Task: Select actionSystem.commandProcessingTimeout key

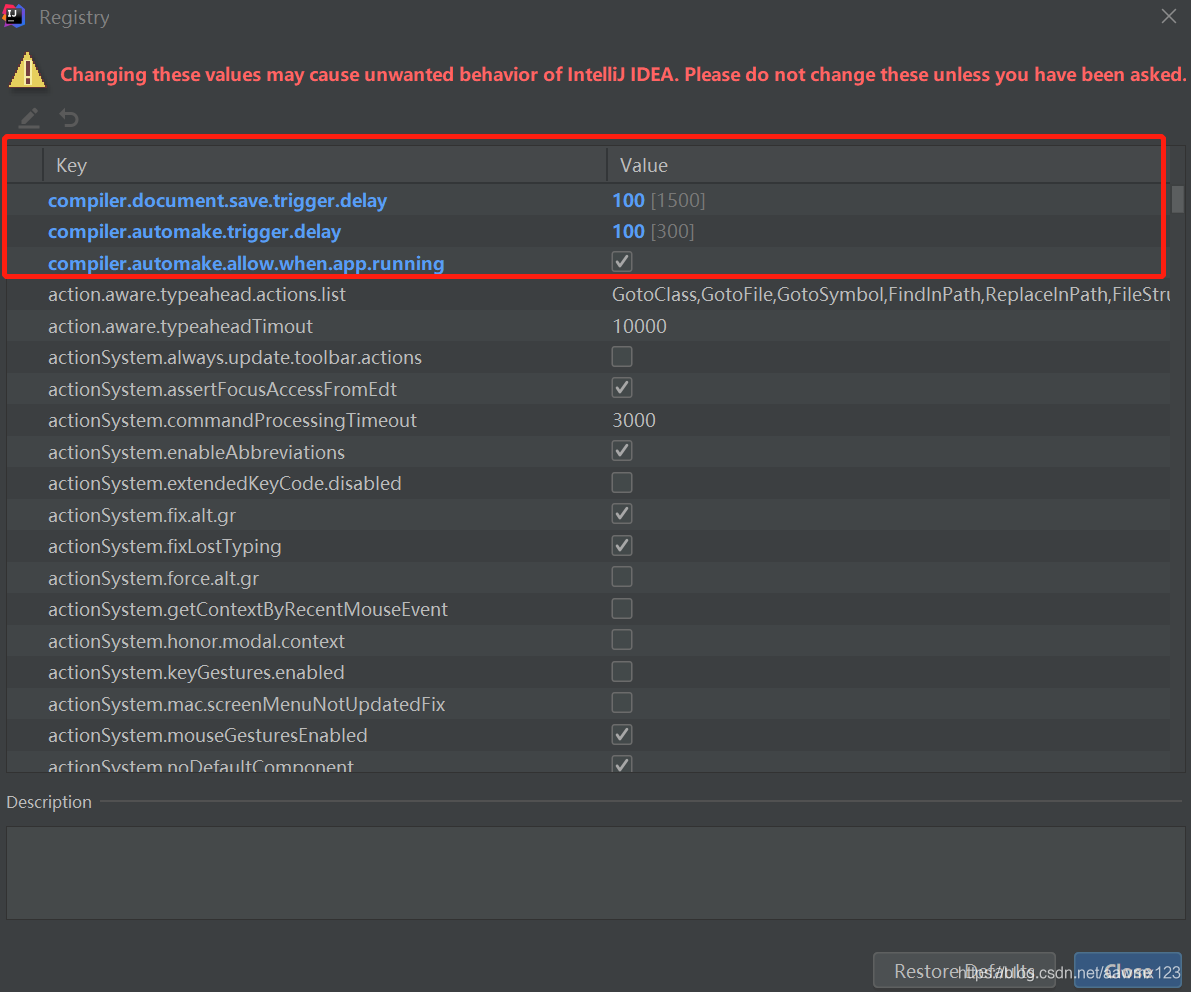Action: (232, 421)
